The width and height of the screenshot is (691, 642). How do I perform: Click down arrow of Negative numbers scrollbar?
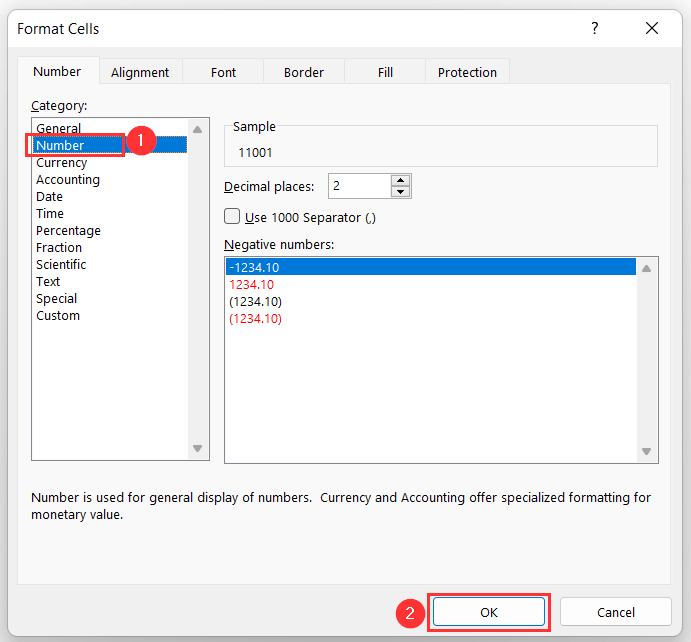[x=646, y=451]
